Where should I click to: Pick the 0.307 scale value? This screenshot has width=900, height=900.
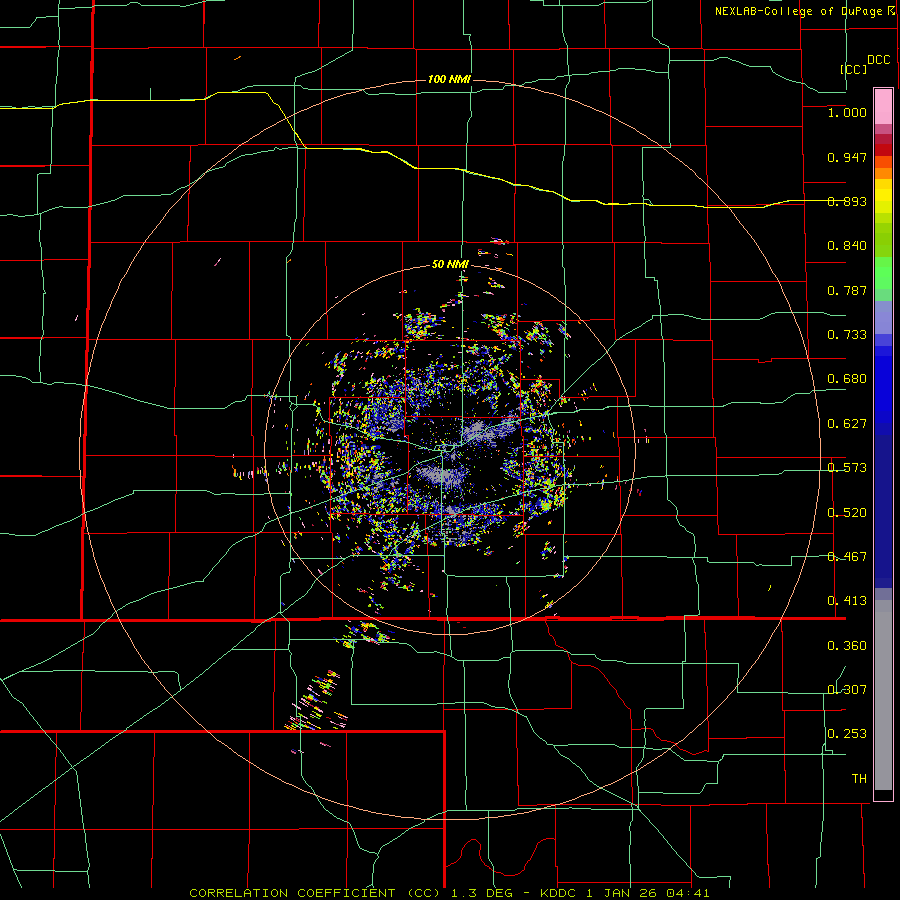pos(847,690)
